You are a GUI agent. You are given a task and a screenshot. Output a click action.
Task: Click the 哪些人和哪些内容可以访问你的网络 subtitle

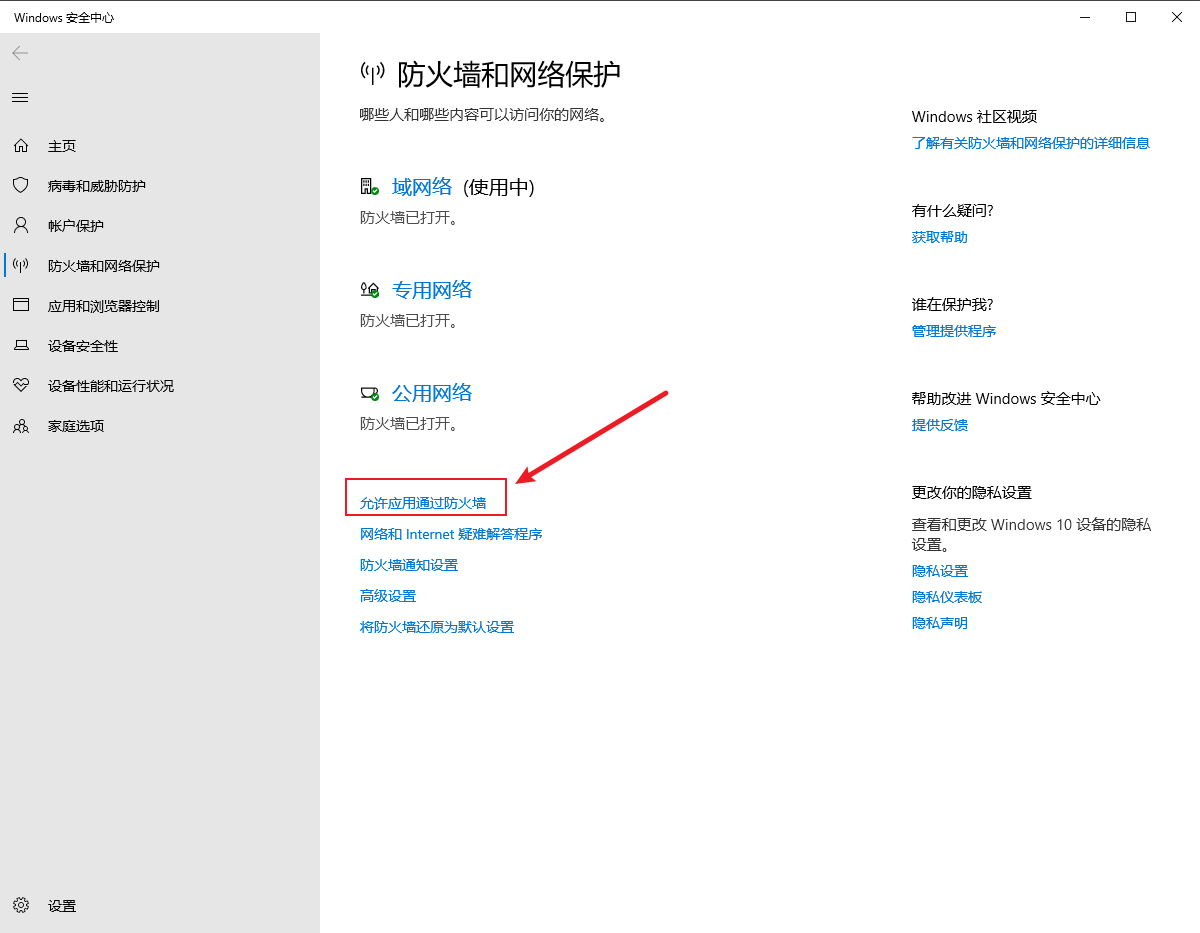coord(484,115)
